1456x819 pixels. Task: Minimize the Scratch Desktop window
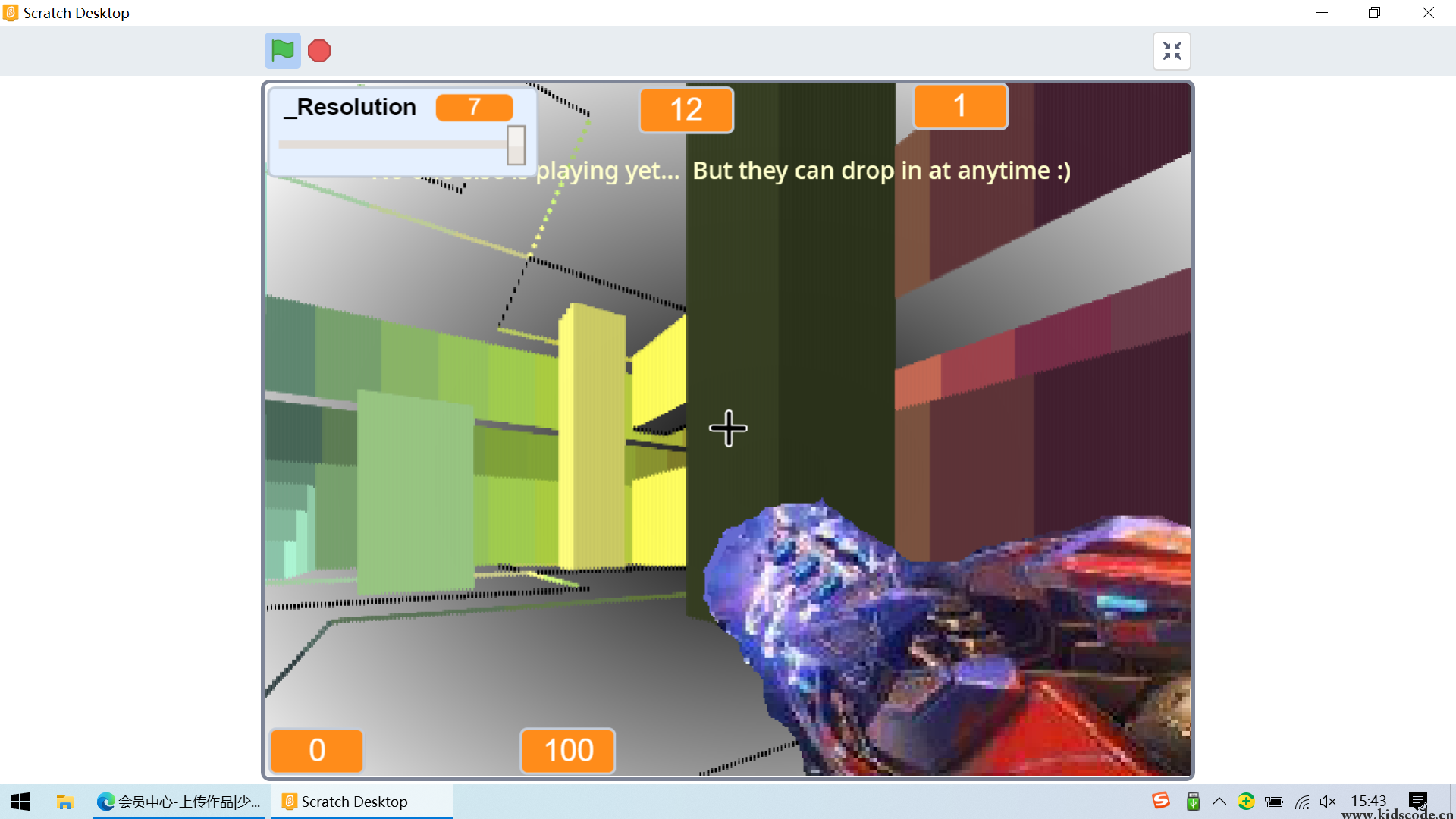1322,13
